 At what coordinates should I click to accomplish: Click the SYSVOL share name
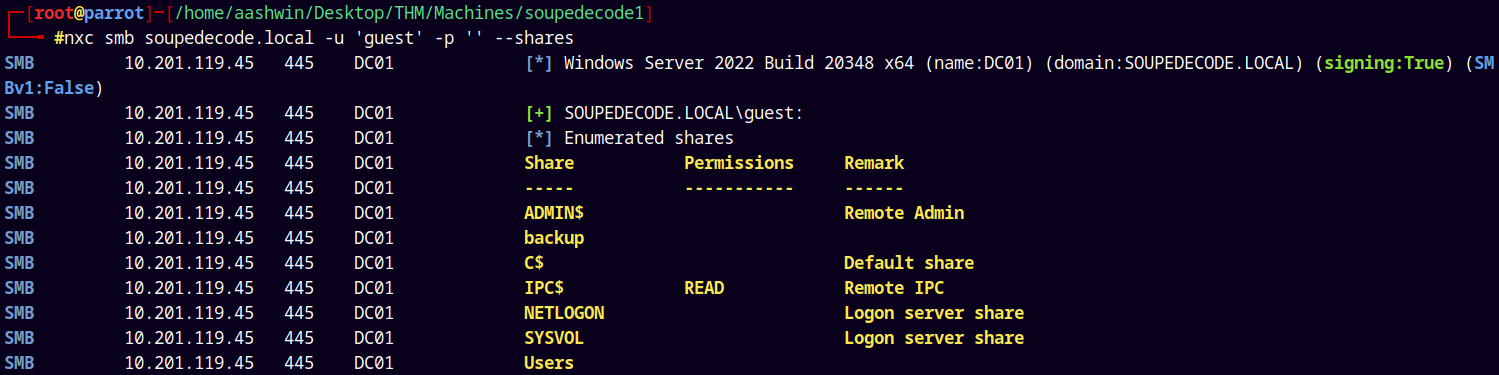(554, 338)
